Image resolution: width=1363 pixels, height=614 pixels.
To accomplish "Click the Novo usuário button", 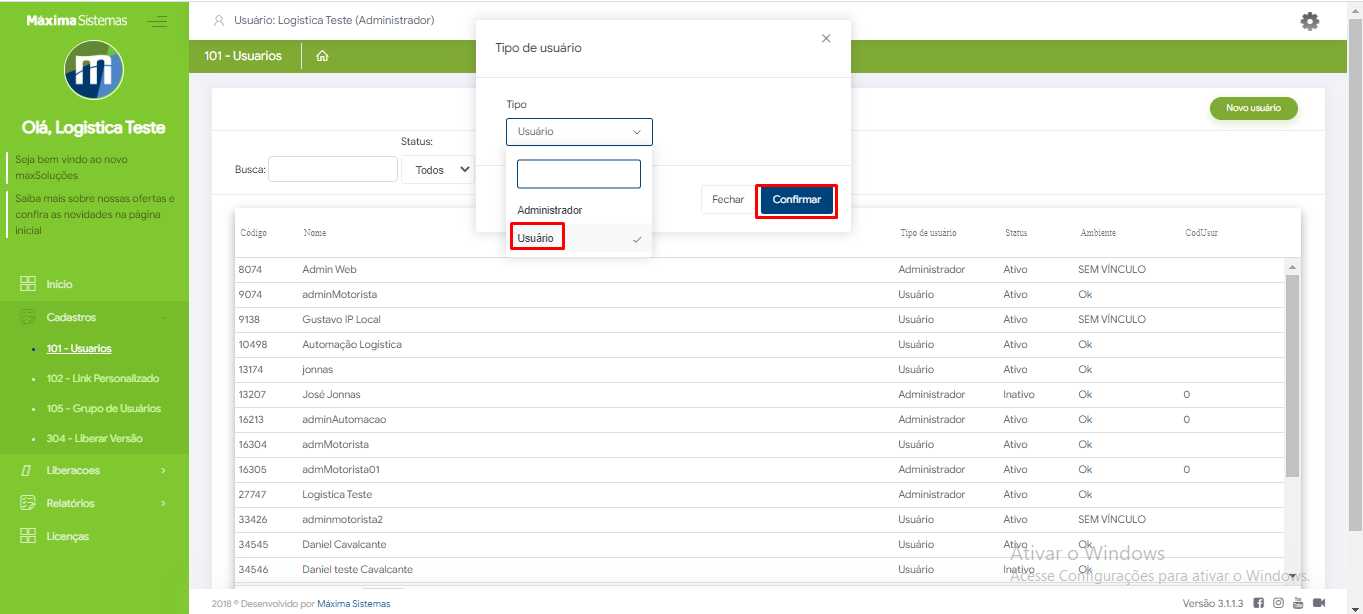I will (x=1254, y=108).
